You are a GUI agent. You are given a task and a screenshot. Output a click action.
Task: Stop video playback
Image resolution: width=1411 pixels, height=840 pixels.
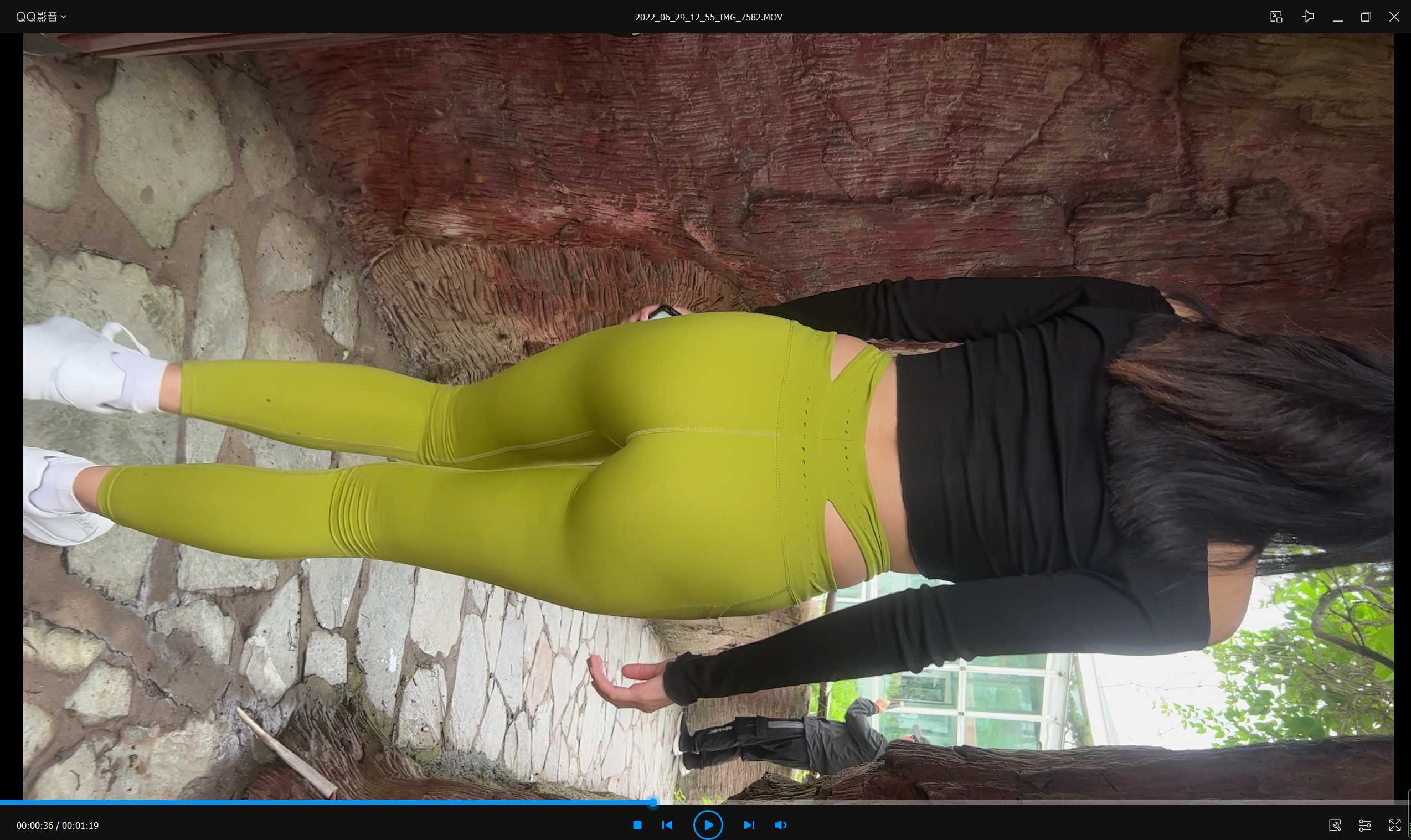[637, 824]
